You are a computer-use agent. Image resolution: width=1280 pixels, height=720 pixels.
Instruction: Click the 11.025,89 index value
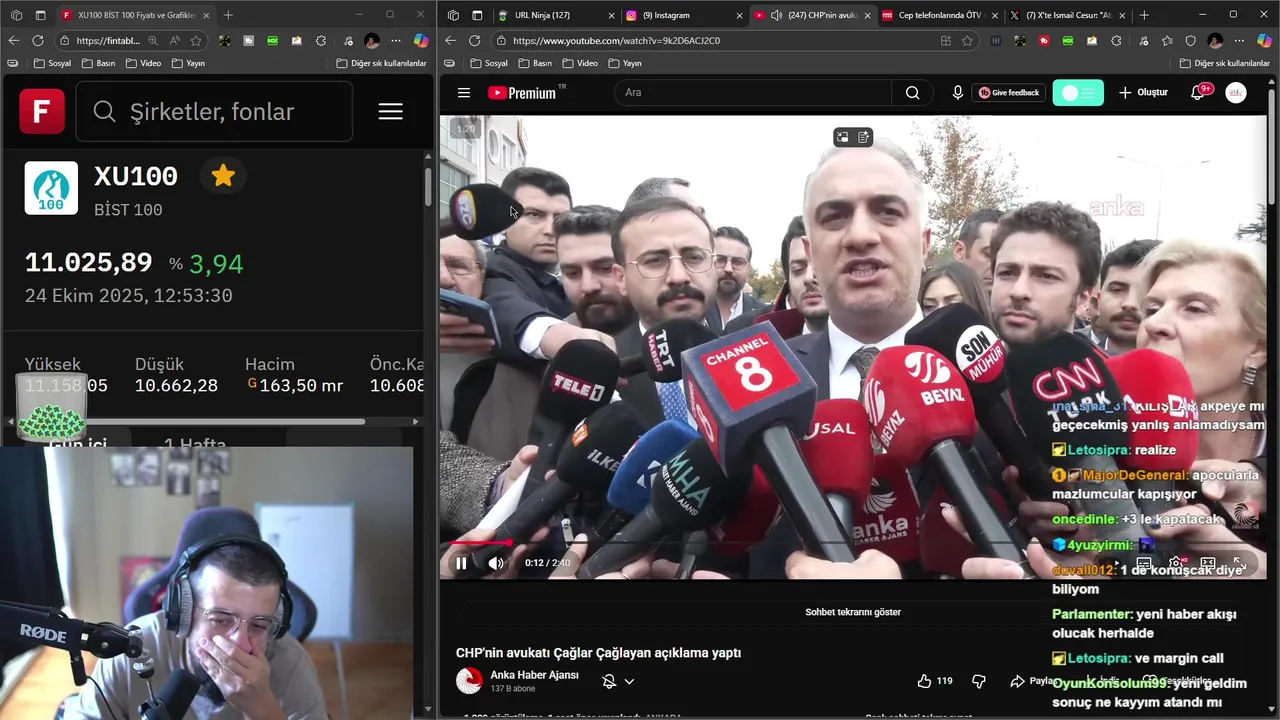88,263
